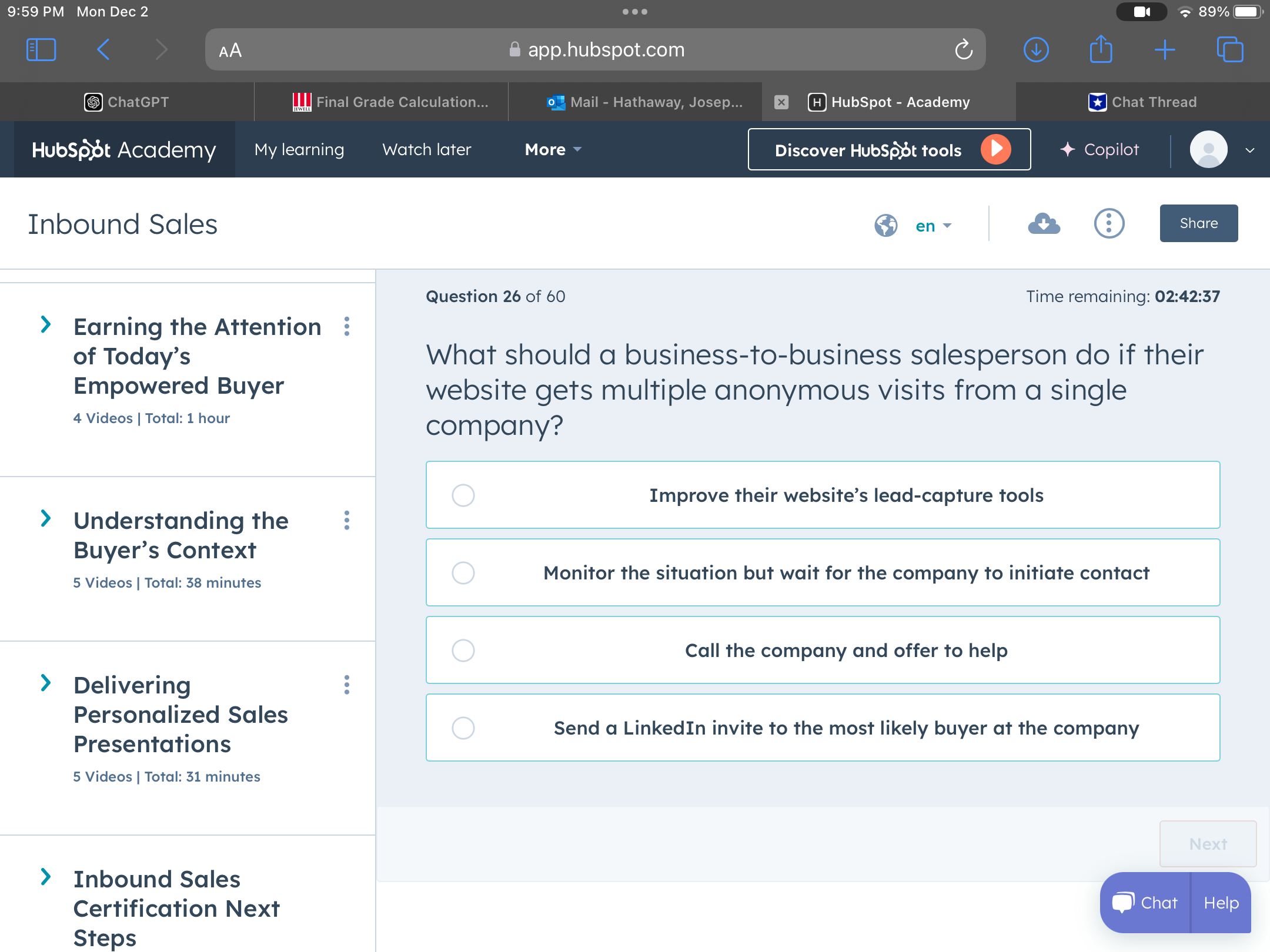This screenshot has height=952, width=1270.
Task: Select "Call the company and offer to help"
Action: pyautogui.click(x=463, y=651)
